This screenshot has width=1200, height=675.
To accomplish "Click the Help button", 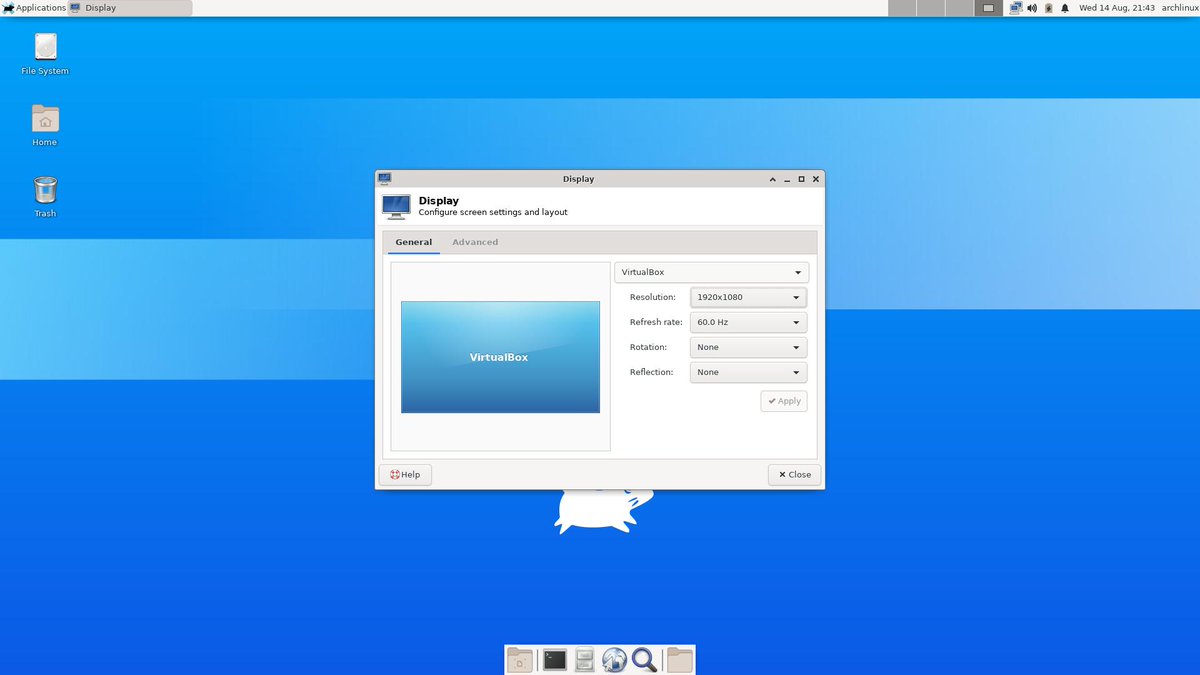I will tap(405, 474).
